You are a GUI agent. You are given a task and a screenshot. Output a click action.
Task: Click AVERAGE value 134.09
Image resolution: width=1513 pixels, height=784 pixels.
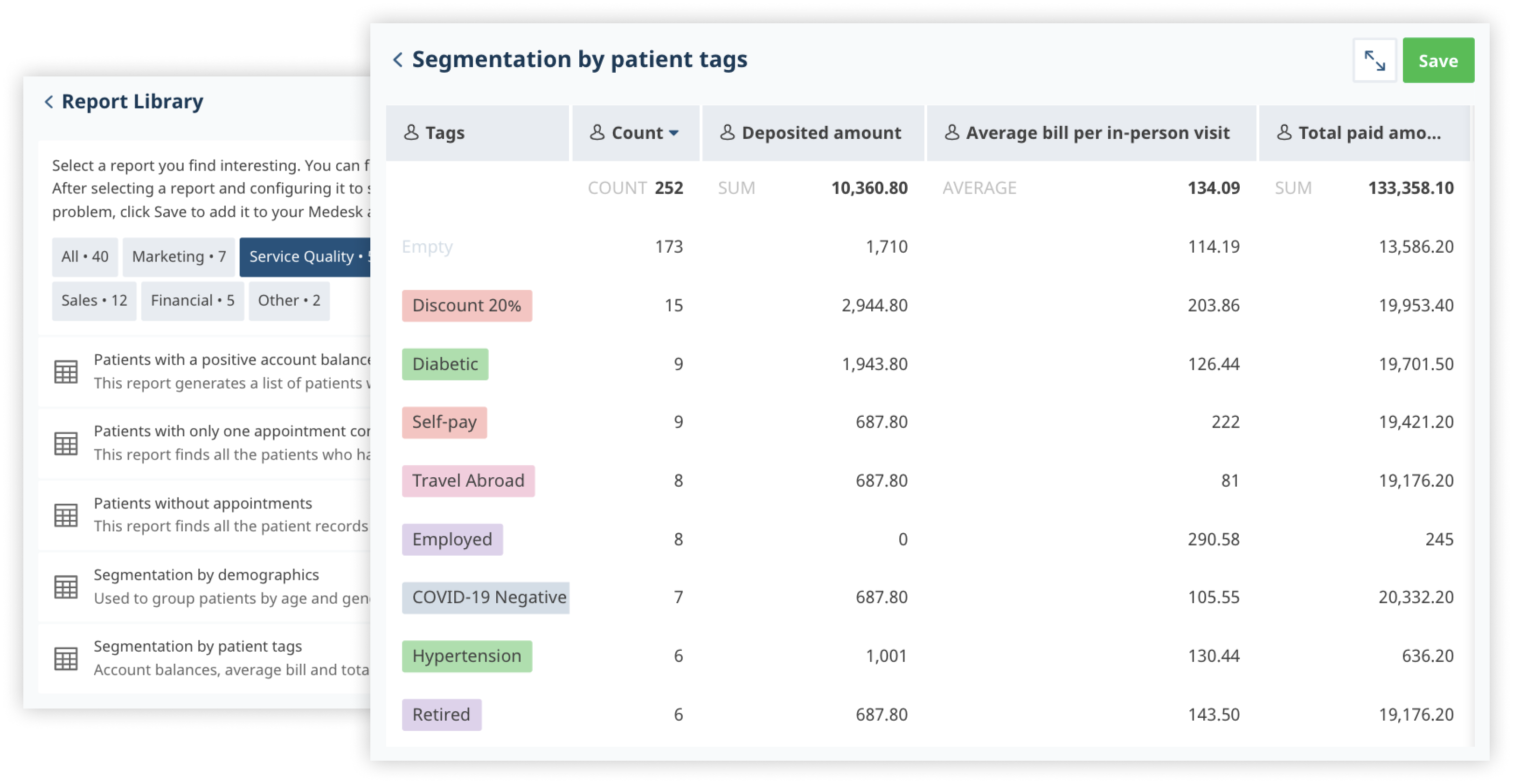tap(1214, 188)
